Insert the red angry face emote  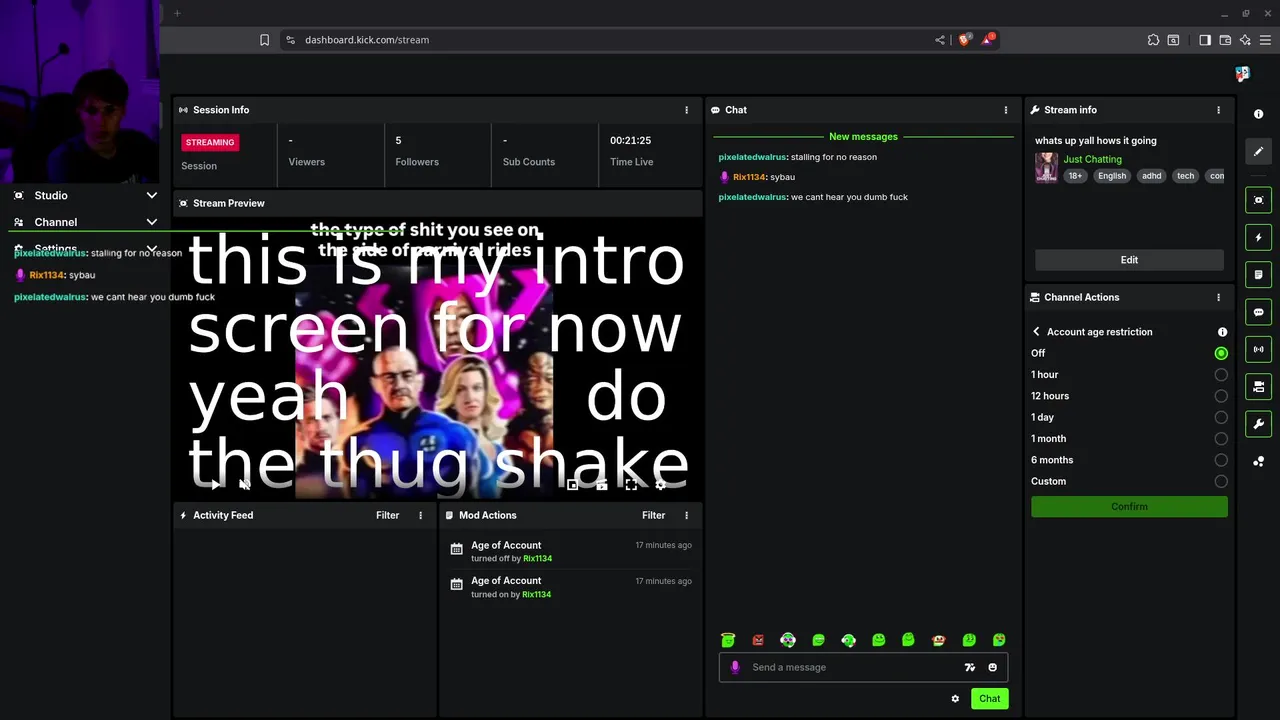coord(758,640)
